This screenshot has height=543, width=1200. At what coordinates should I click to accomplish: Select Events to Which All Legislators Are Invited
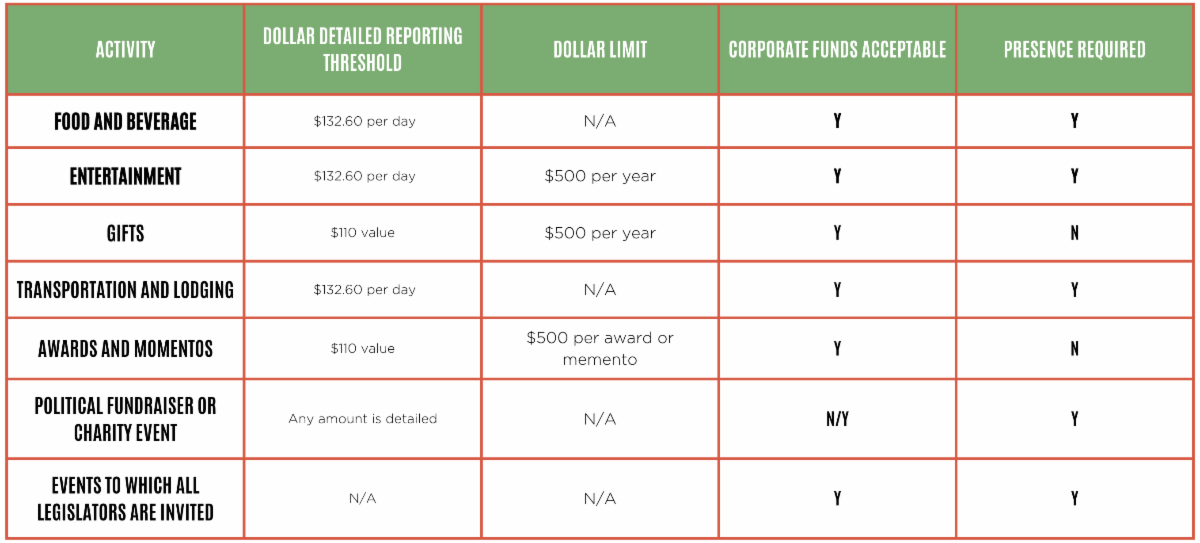coord(125,499)
